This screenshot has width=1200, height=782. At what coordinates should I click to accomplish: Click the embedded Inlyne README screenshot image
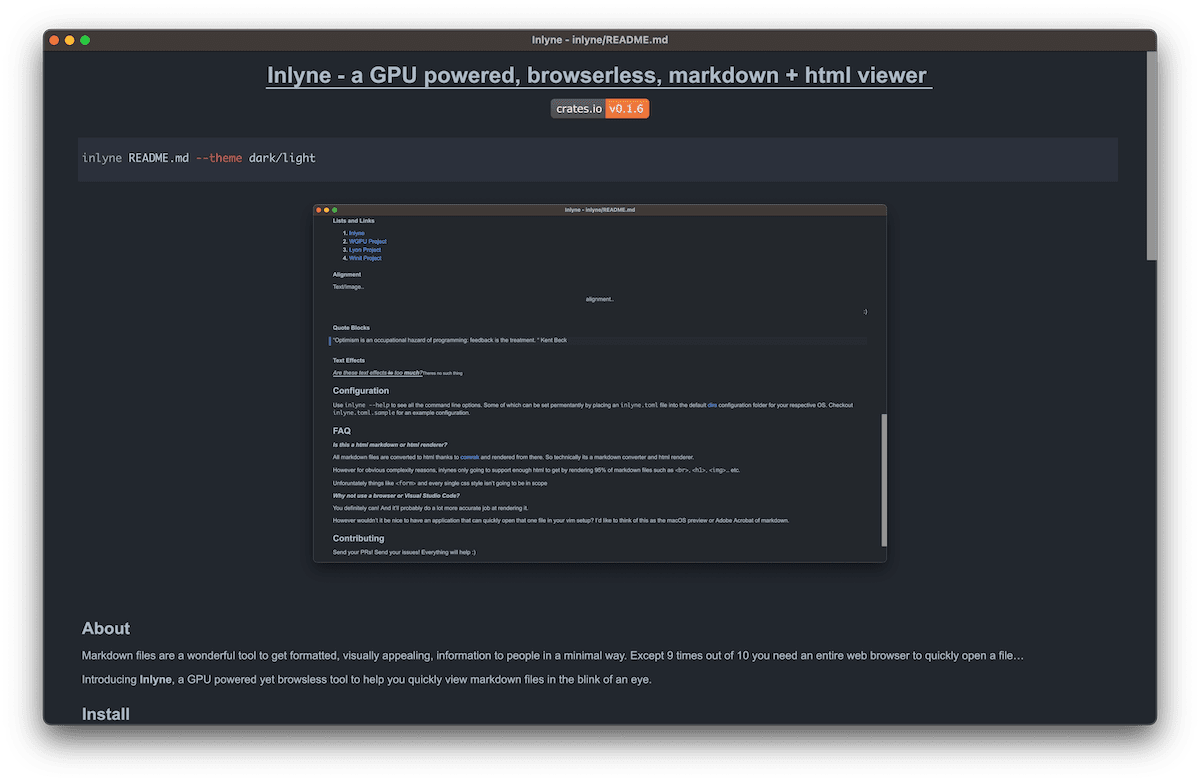600,383
